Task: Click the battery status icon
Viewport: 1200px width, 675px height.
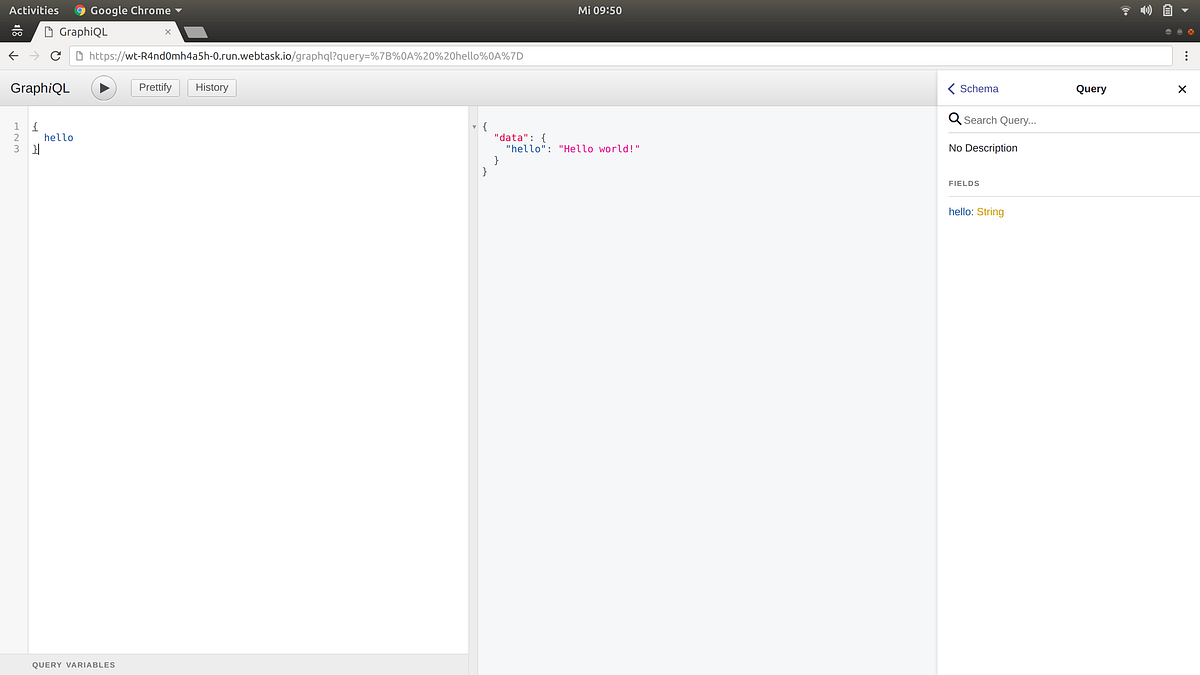Action: pyautogui.click(x=1166, y=10)
